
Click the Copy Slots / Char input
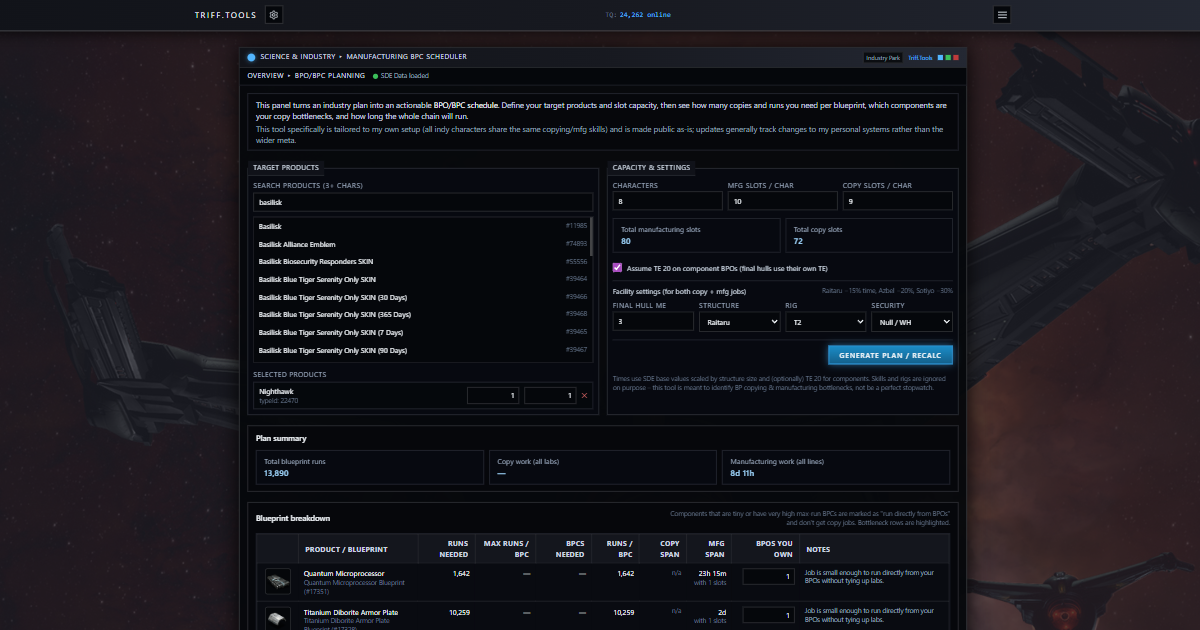(x=897, y=202)
